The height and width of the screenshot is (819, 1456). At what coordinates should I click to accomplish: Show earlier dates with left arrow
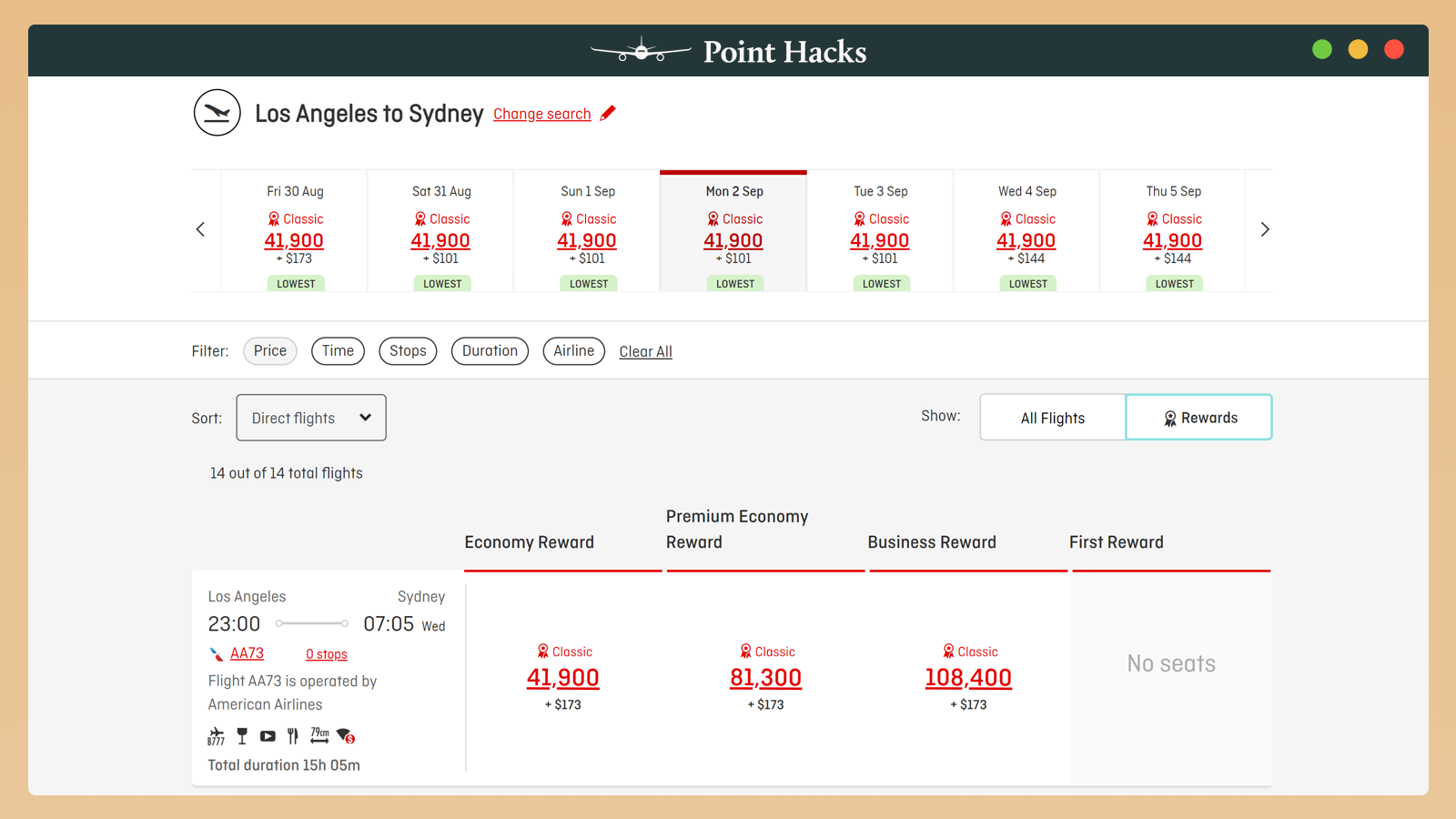click(x=201, y=229)
